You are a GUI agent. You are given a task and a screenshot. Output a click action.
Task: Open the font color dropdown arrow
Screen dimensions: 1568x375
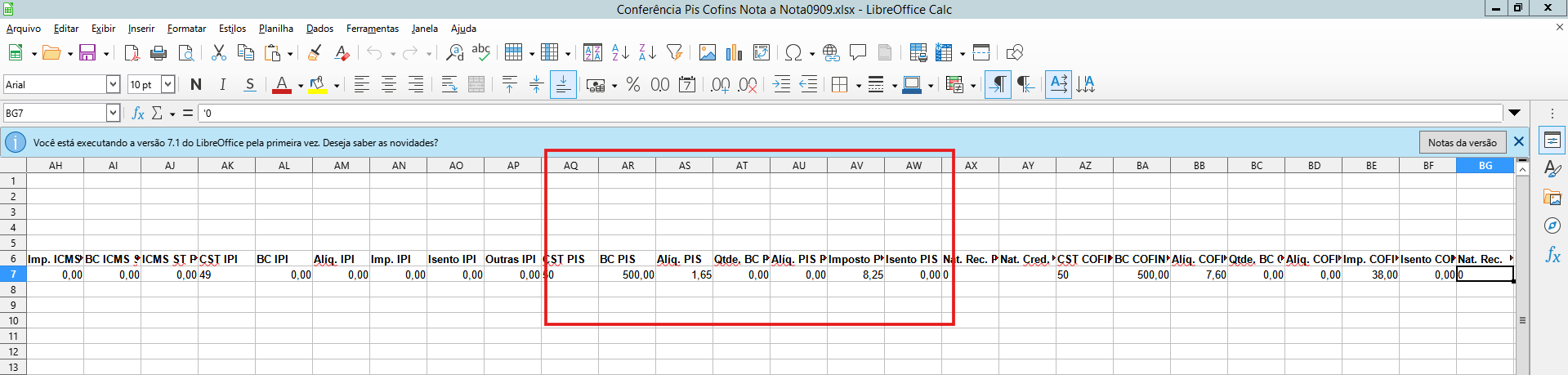click(300, 85)
